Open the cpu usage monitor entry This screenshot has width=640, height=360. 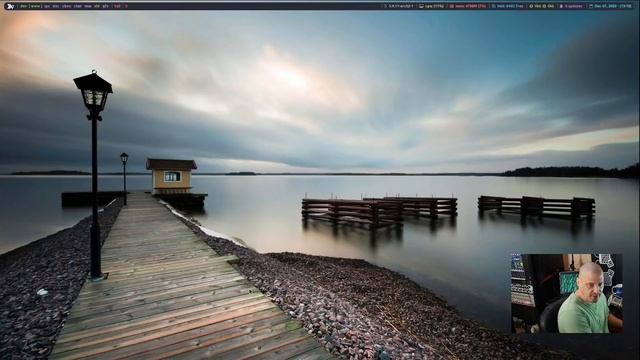click(x=432, y=6)
